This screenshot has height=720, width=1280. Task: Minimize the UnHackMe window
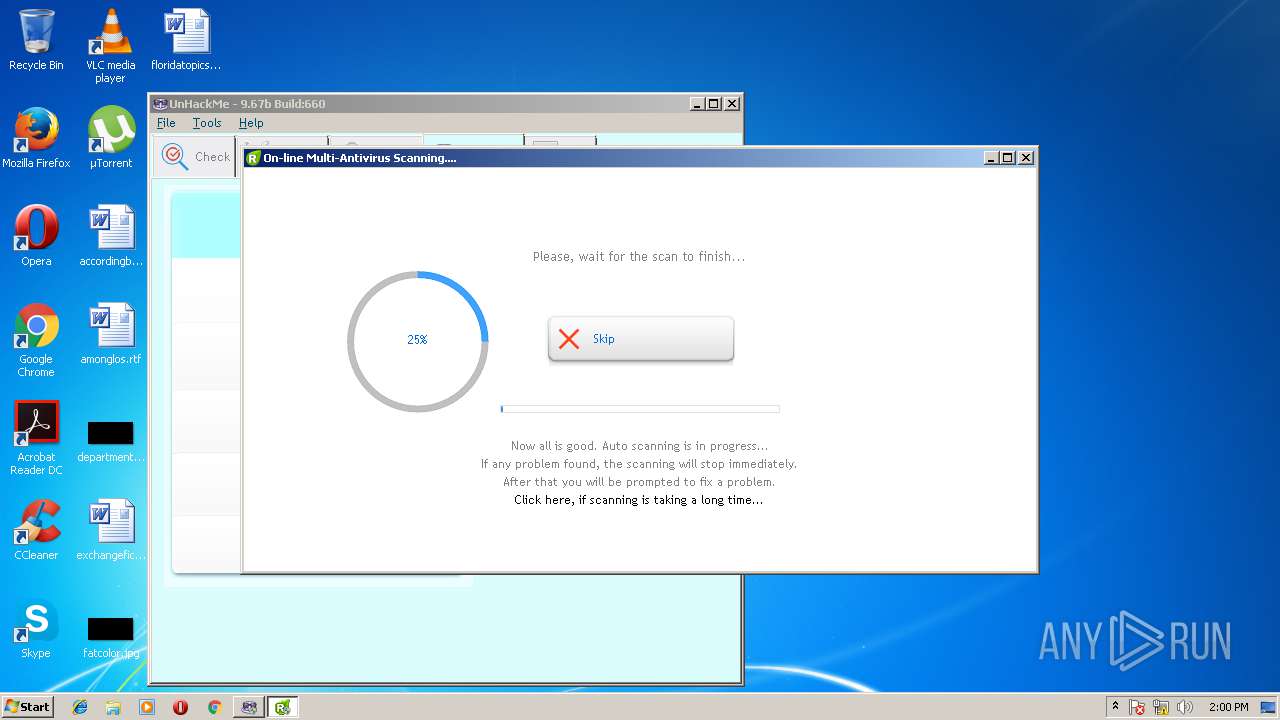697,104
